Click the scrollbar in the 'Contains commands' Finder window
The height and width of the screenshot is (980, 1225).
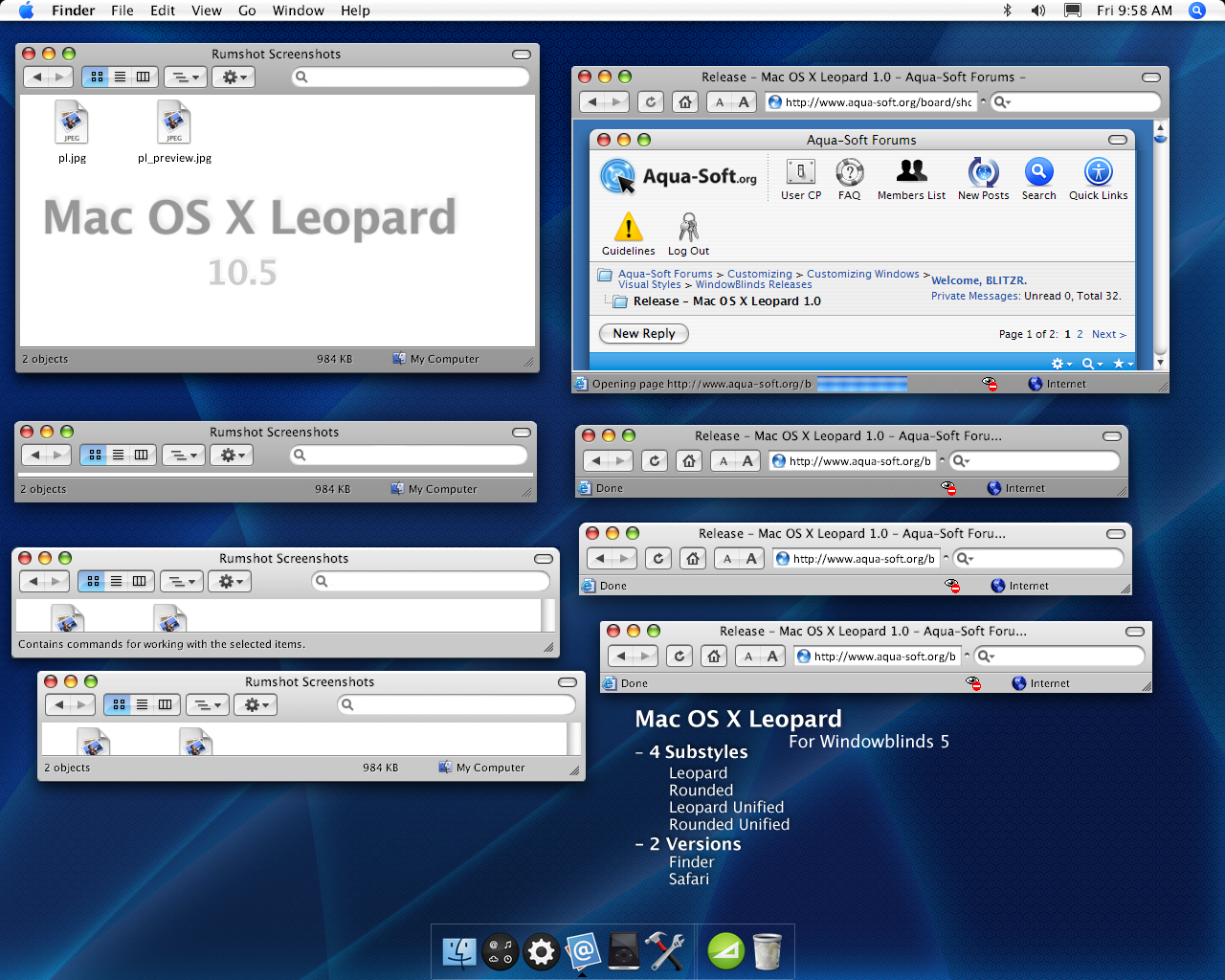(548, 615)
